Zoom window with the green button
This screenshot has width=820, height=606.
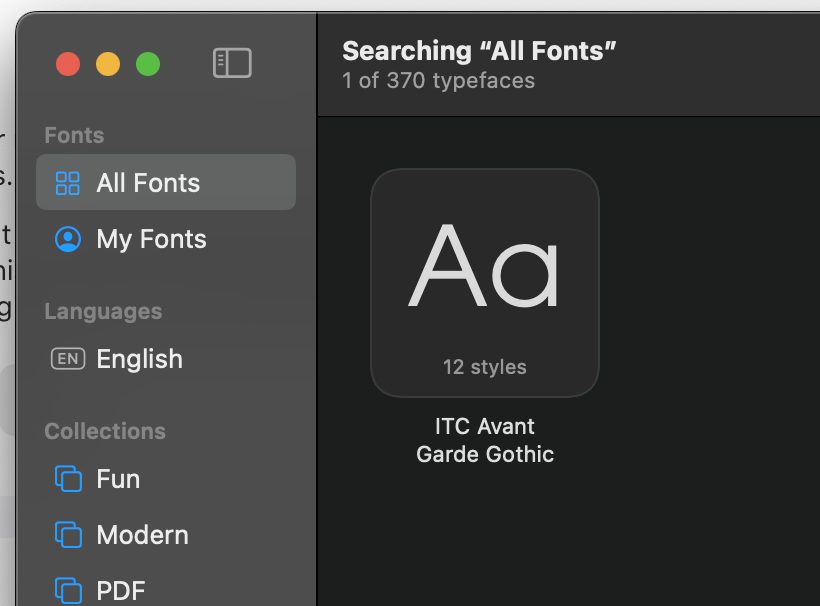[x=148, y=64]
